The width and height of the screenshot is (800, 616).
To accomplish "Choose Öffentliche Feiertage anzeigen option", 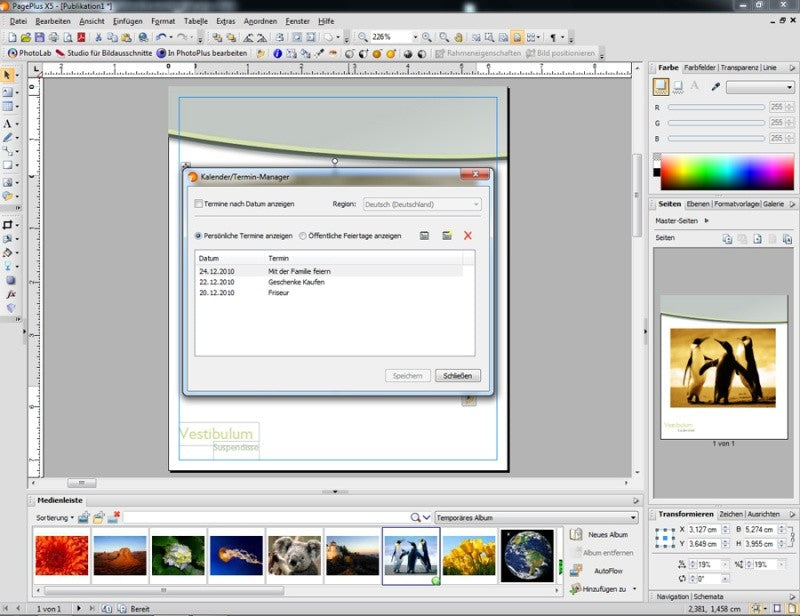I will pos(303,236).
